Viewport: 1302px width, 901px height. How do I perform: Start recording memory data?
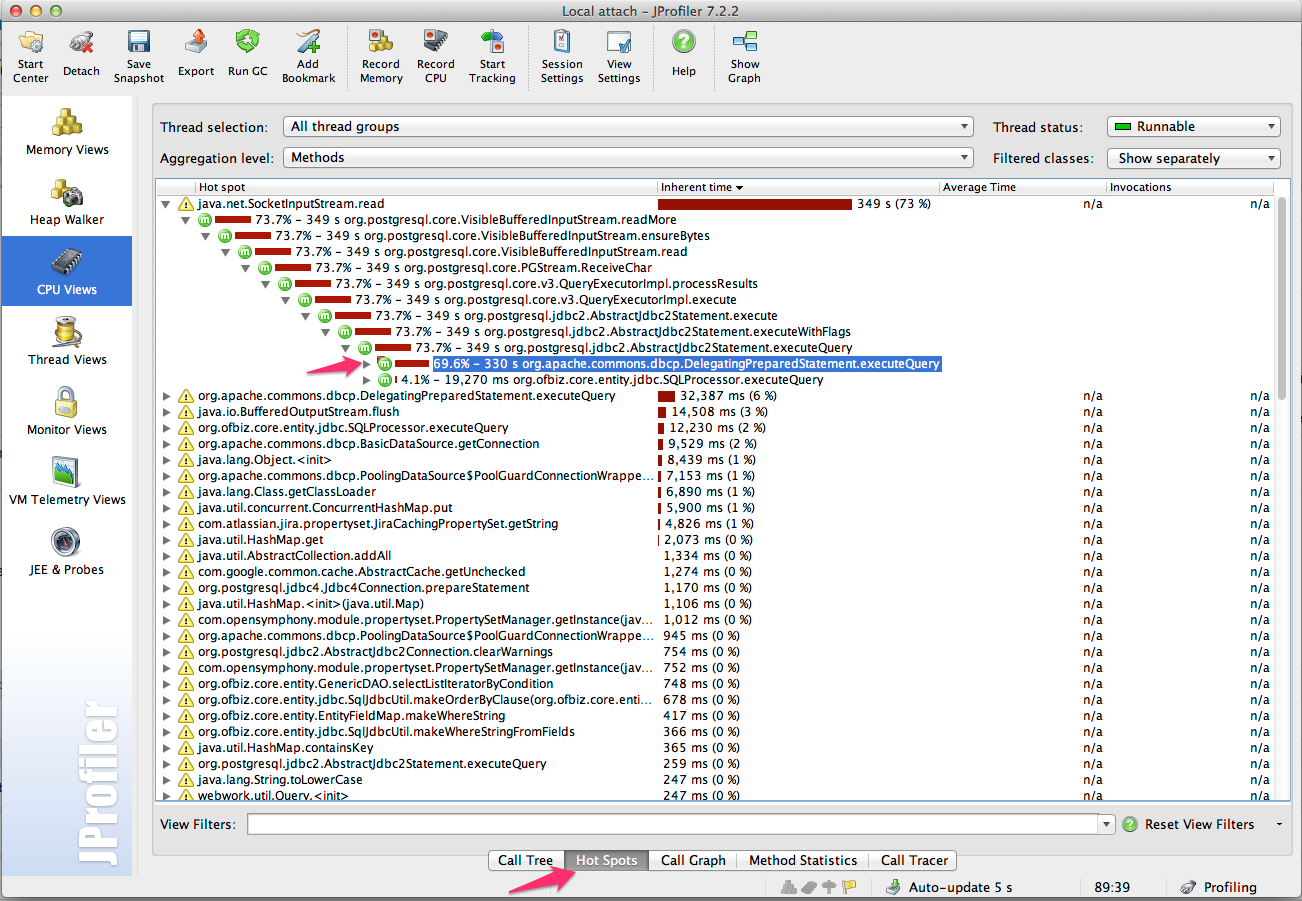[381, 56]
